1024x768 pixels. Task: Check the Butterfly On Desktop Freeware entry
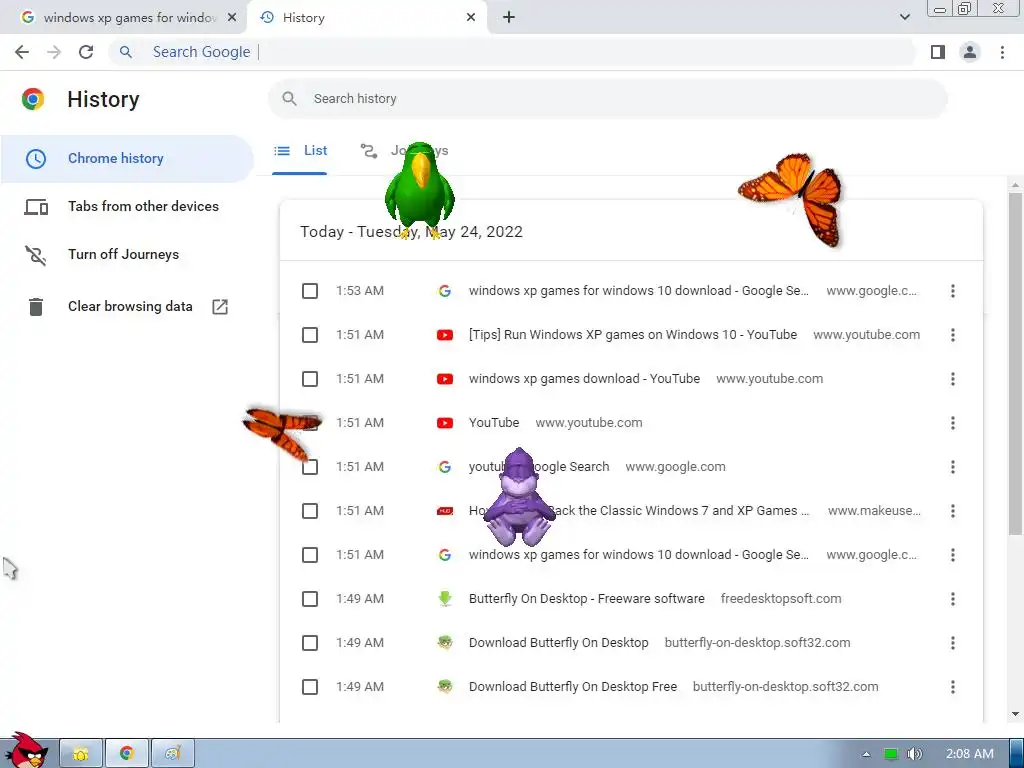[x=310, y=599]
